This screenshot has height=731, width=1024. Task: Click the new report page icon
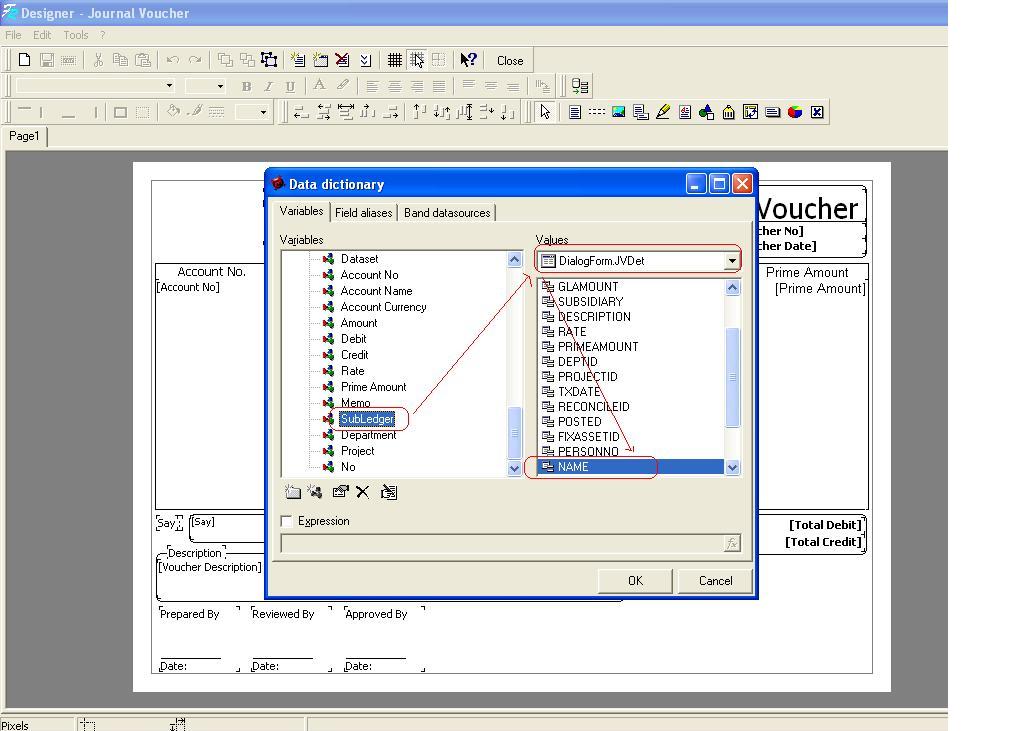(298, 60)
